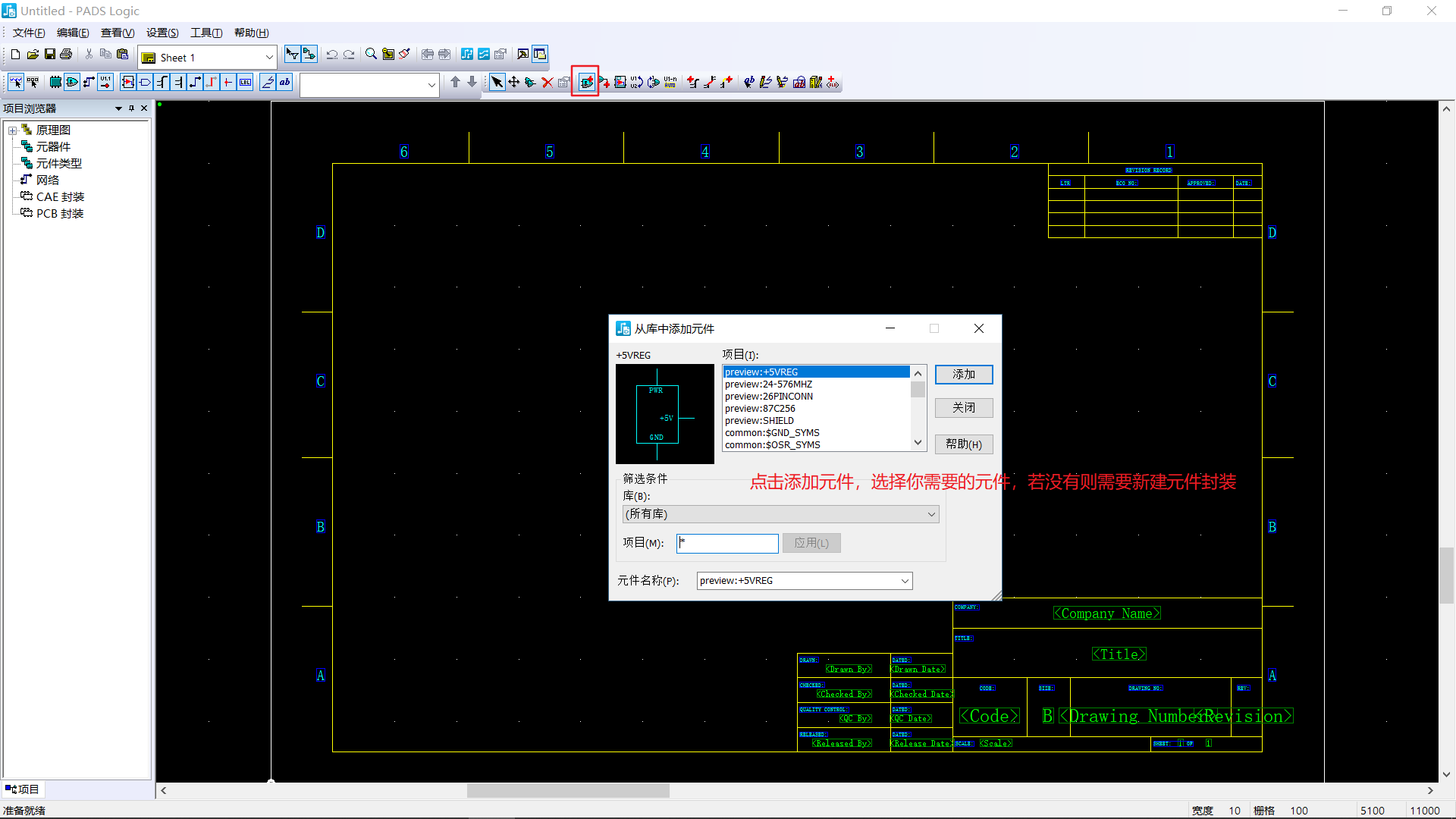This screenshot has height=819, width=1456.
Task: Copy the selection to clipboard
Action: 105,54
